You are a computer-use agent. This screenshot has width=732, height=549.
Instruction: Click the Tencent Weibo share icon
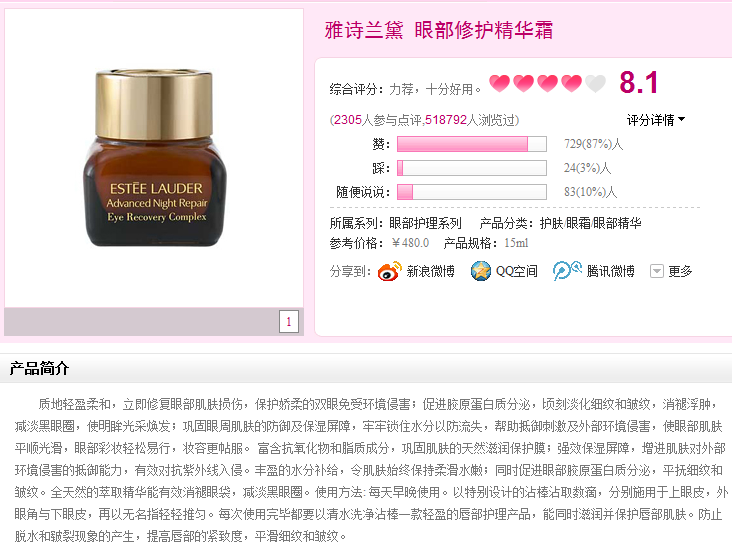(567, 271)
